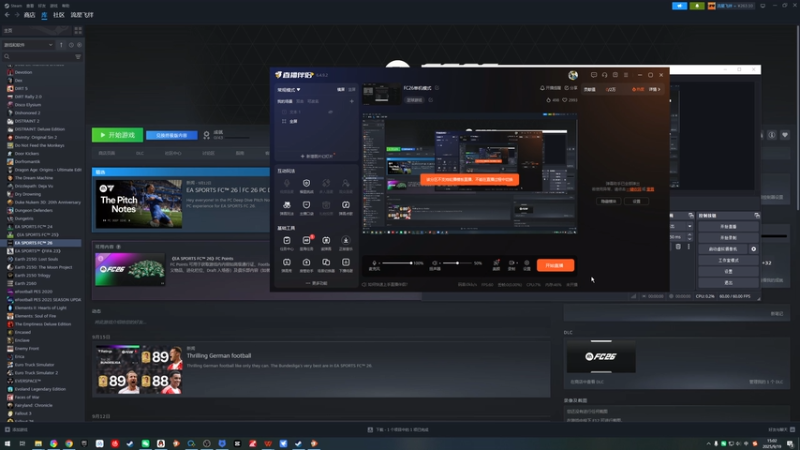
Task: Go back with Steam's back arrow
Action: pos(7,15)
